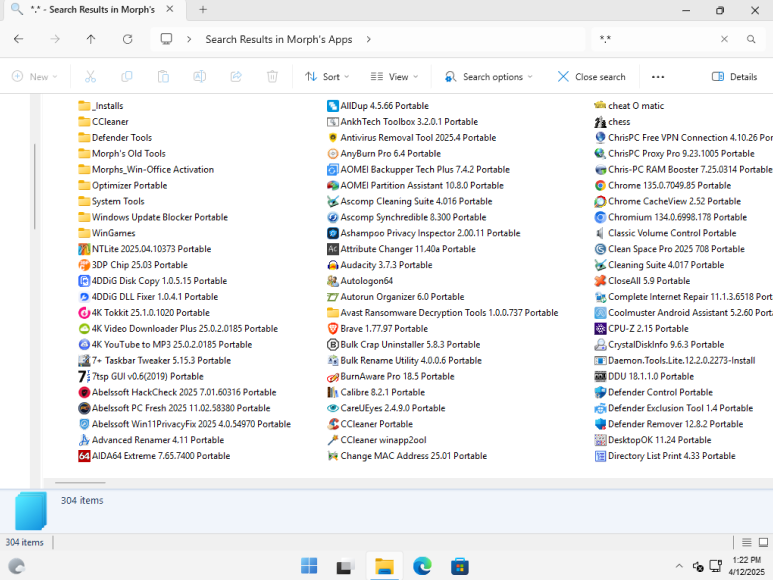Select AIDA64 Extreme 7.65.7400 Portable icon
This screenshot has width=773, height=580.
coord(84,456)
